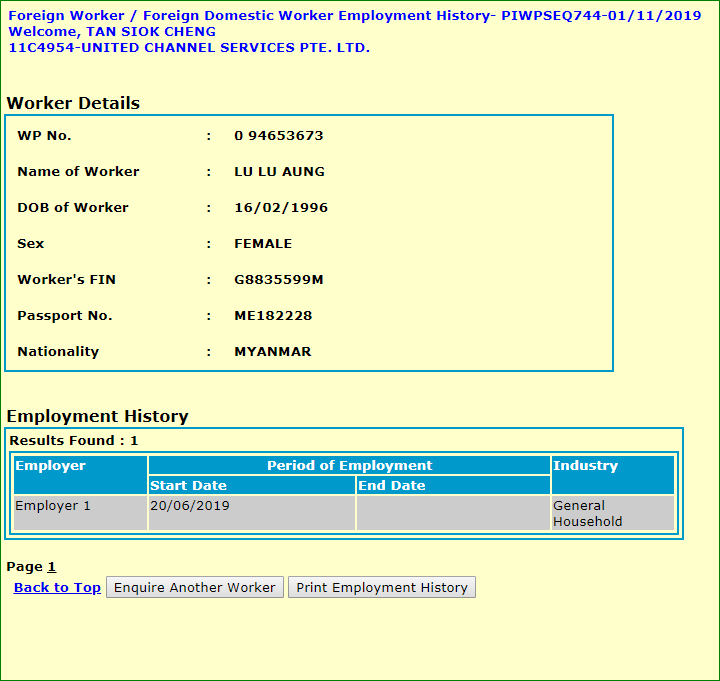The width and height of the screenshot is (720, 681).
Task: Select the worker name LU LU AUNG
Action: [279, 172]
